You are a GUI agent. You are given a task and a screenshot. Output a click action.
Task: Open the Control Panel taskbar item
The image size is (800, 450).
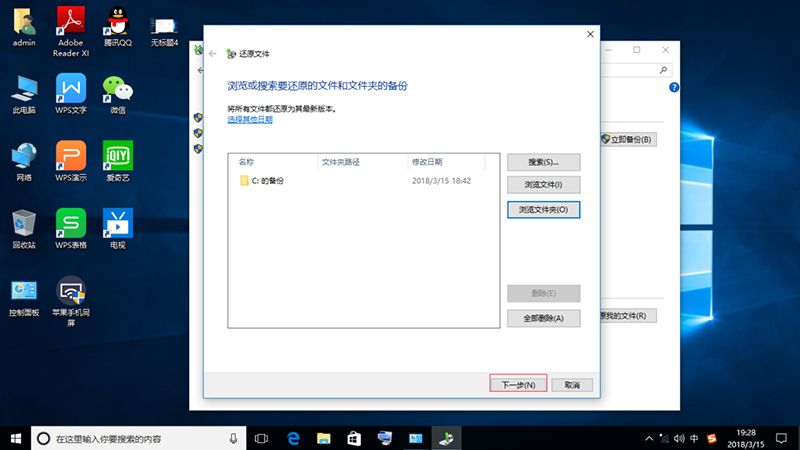(415, 438)
